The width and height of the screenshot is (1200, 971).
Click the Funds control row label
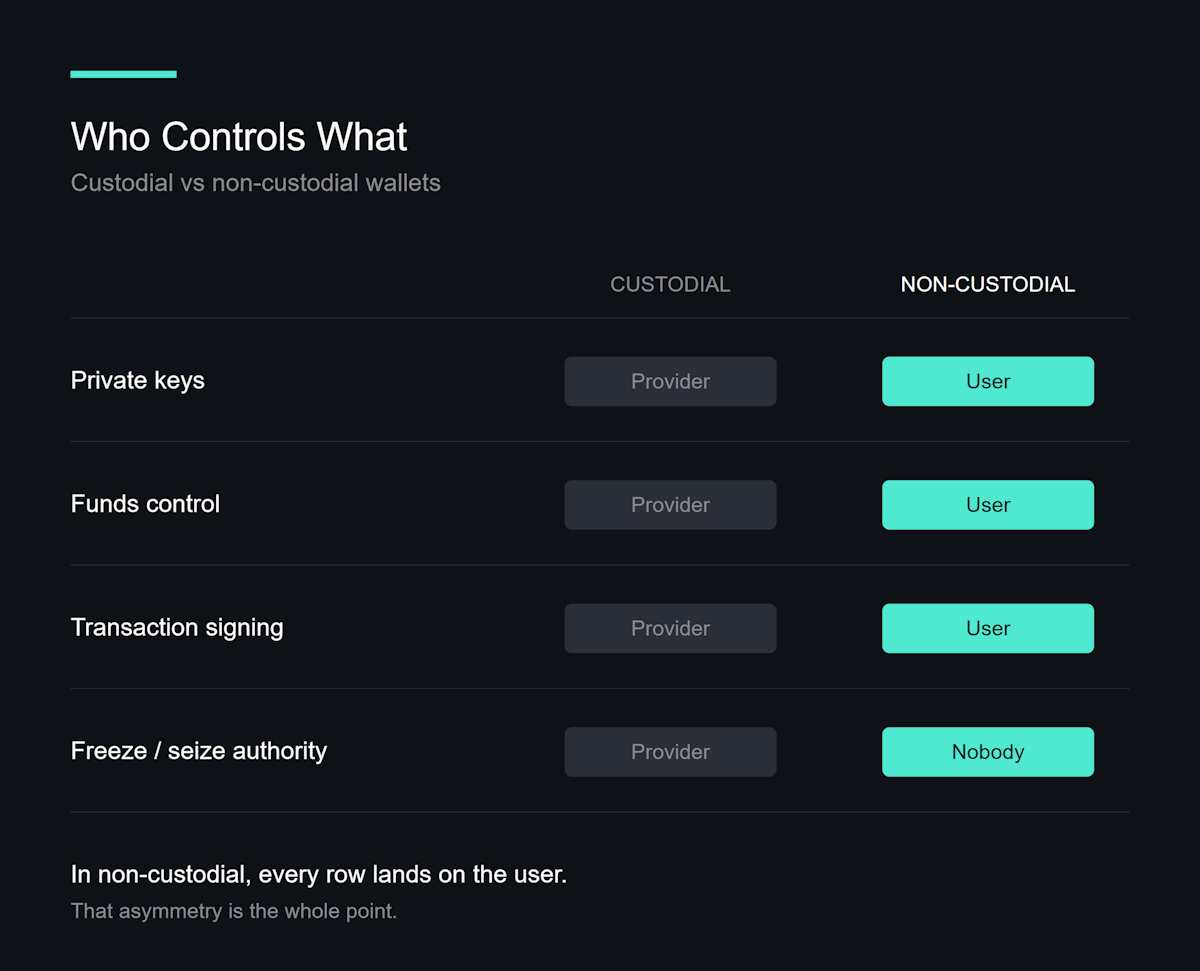[145, 504]
